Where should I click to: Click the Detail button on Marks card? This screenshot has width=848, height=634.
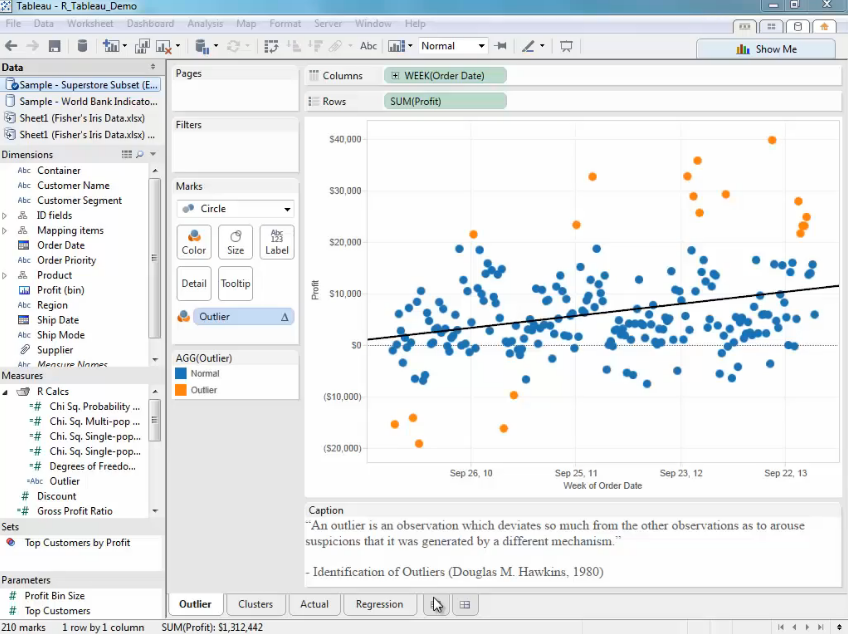[x=194, y=283]
